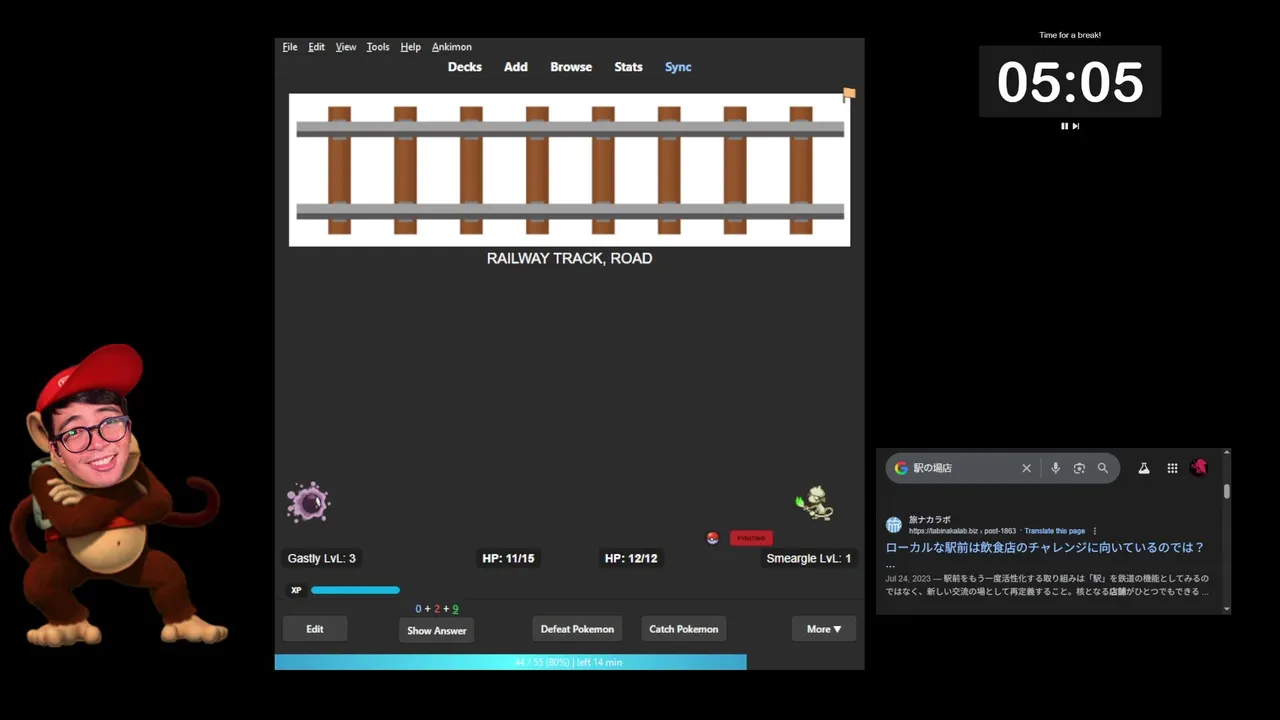
Task: Click the green learning count 9
Action: coord(455,609)
